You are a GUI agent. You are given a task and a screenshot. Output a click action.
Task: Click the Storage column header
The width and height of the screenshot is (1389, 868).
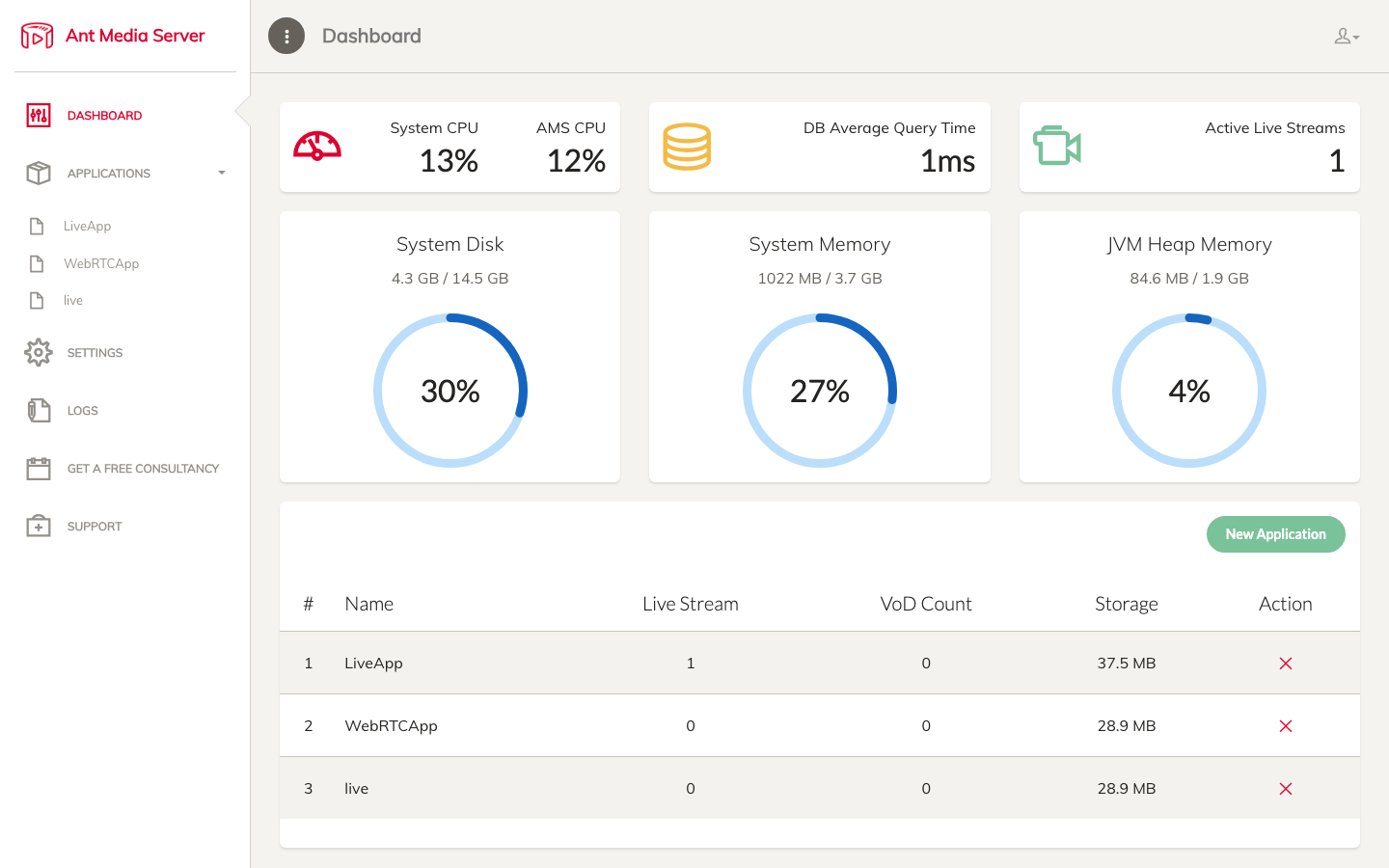(x=1127, y=604)
